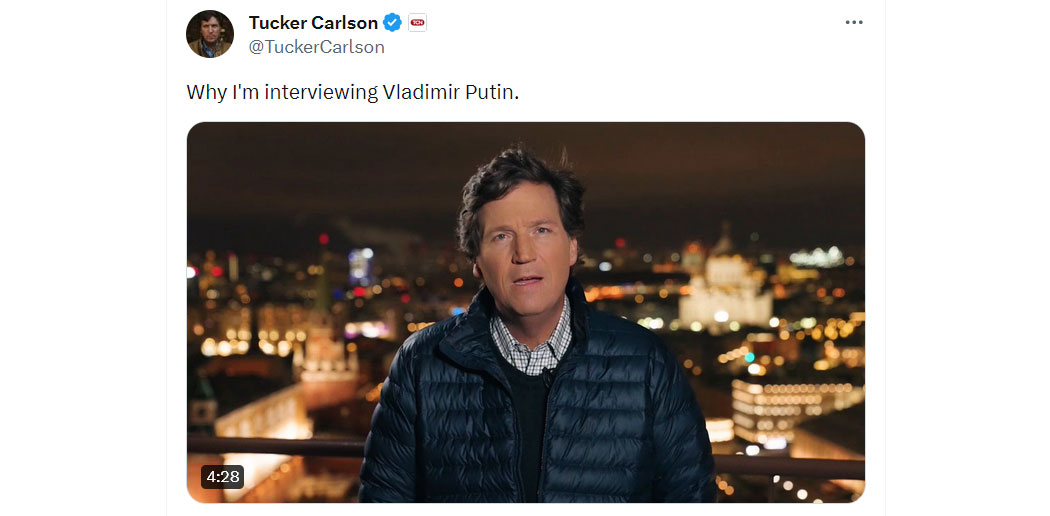Click the red lit tower in the video
The width and height of the screenshot is (1050, 516).
pos(328,361)
